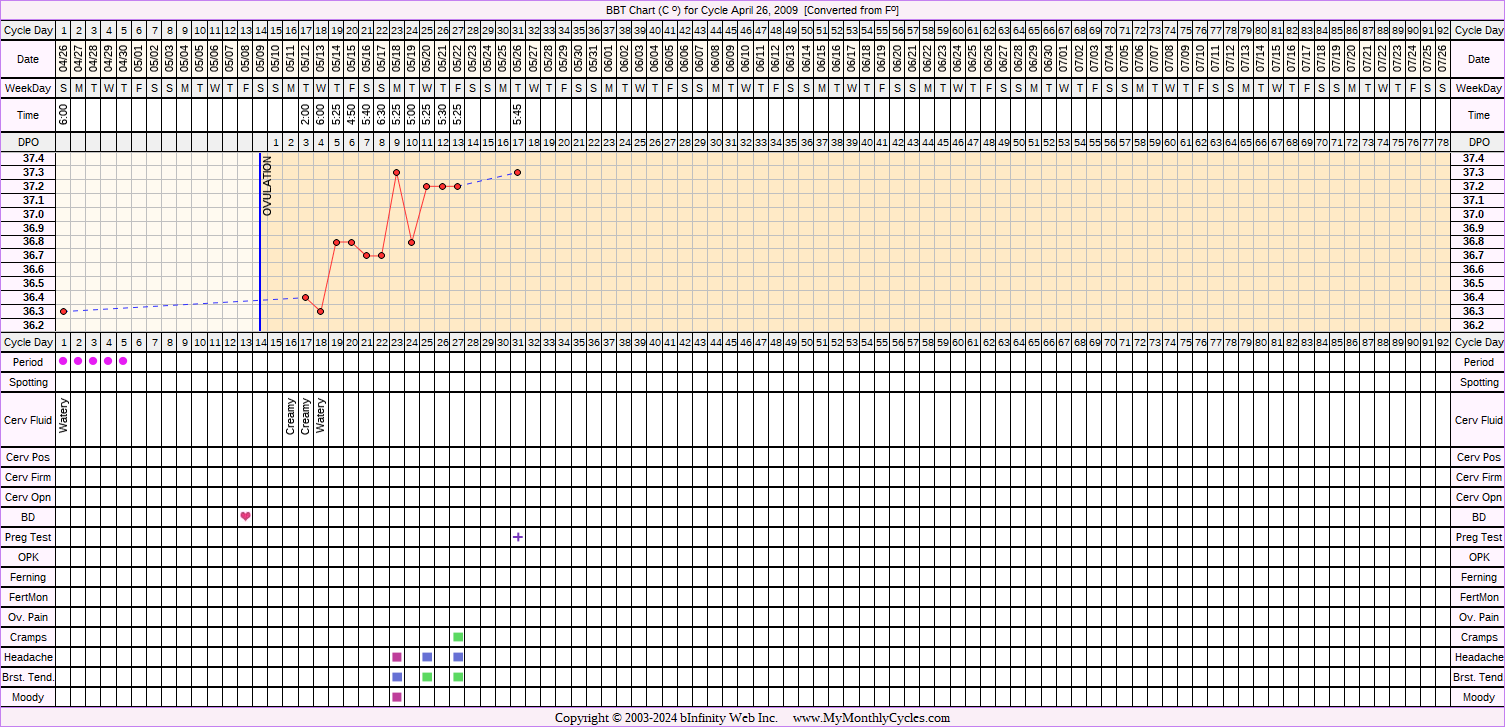This screenshot has width=1505, height=727.
Task: Click the magenta square in the Moody row
Action: tap(397, 697)
